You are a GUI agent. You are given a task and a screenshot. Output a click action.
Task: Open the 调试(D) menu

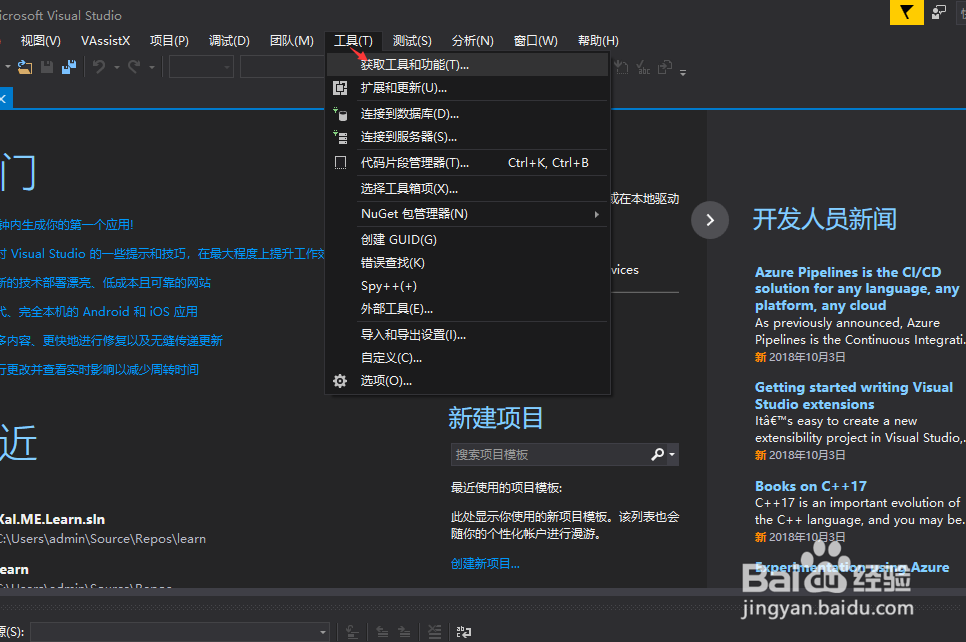[229, 41]
